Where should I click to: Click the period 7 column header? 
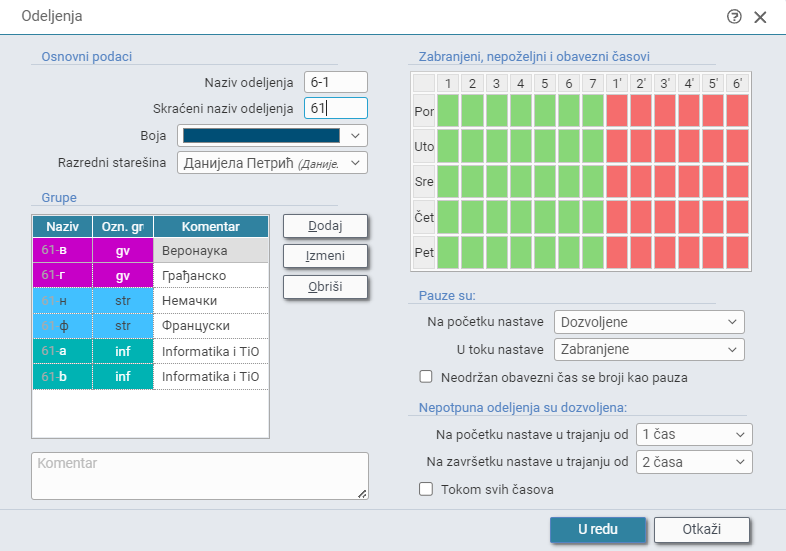point(593,83)
